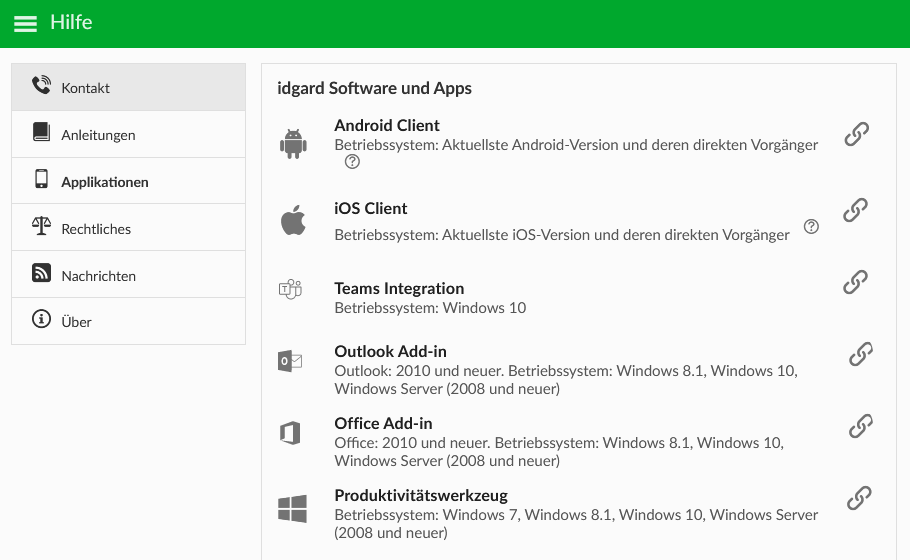The image size is (910, 560).
Task: Open the Über info page
Action: pos(128,321)
